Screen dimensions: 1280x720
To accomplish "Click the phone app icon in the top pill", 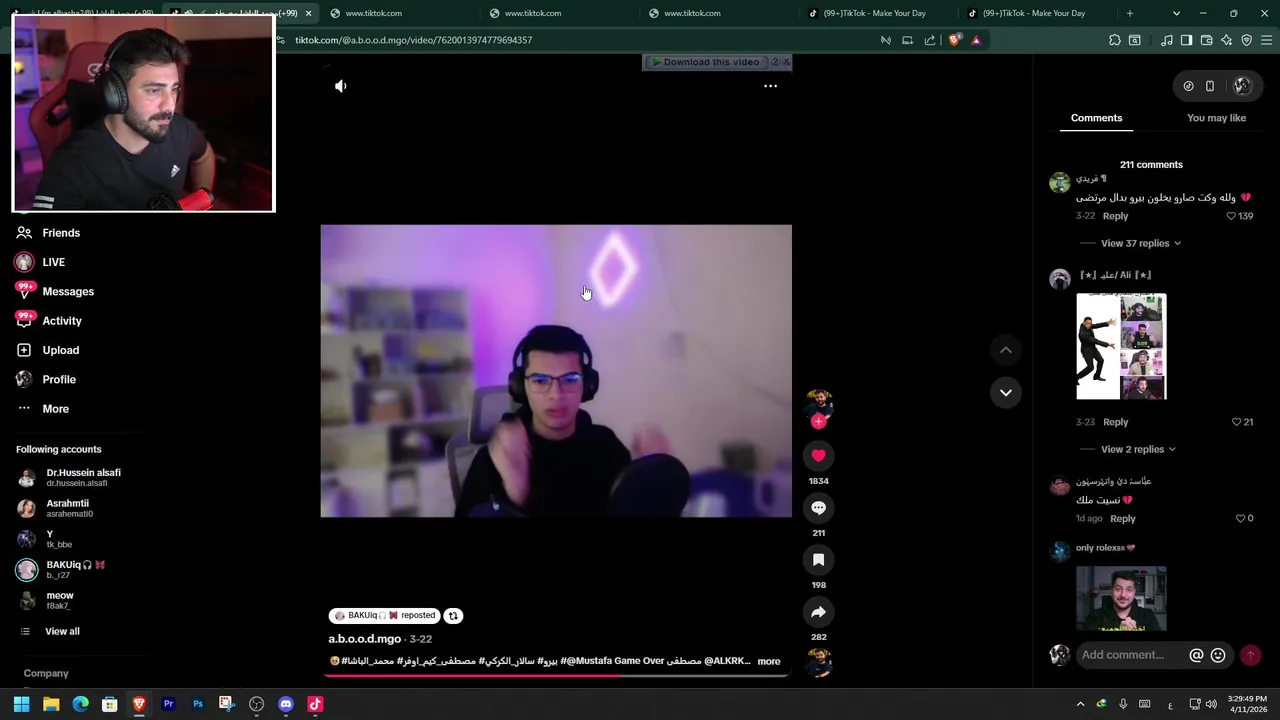I will (1210, 86).
